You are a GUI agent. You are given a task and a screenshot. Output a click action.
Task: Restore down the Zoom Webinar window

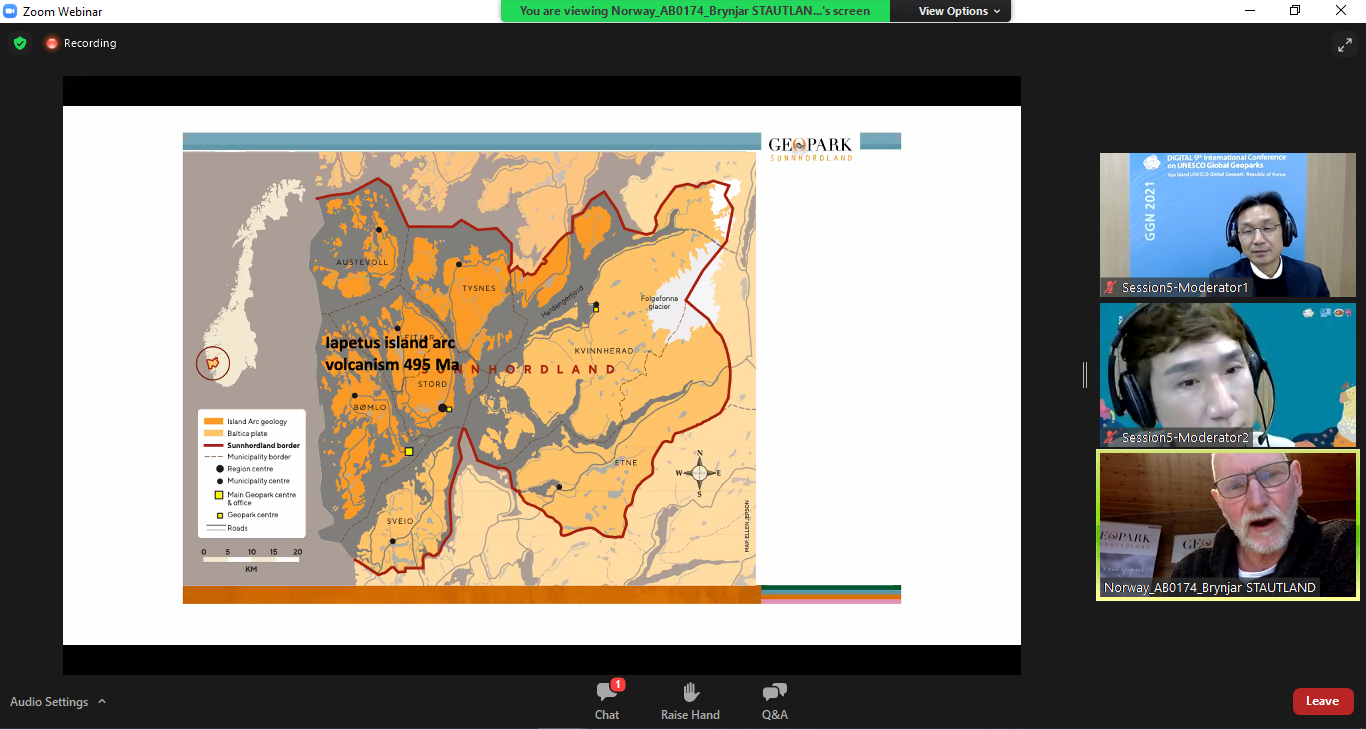click(1295, 11)
